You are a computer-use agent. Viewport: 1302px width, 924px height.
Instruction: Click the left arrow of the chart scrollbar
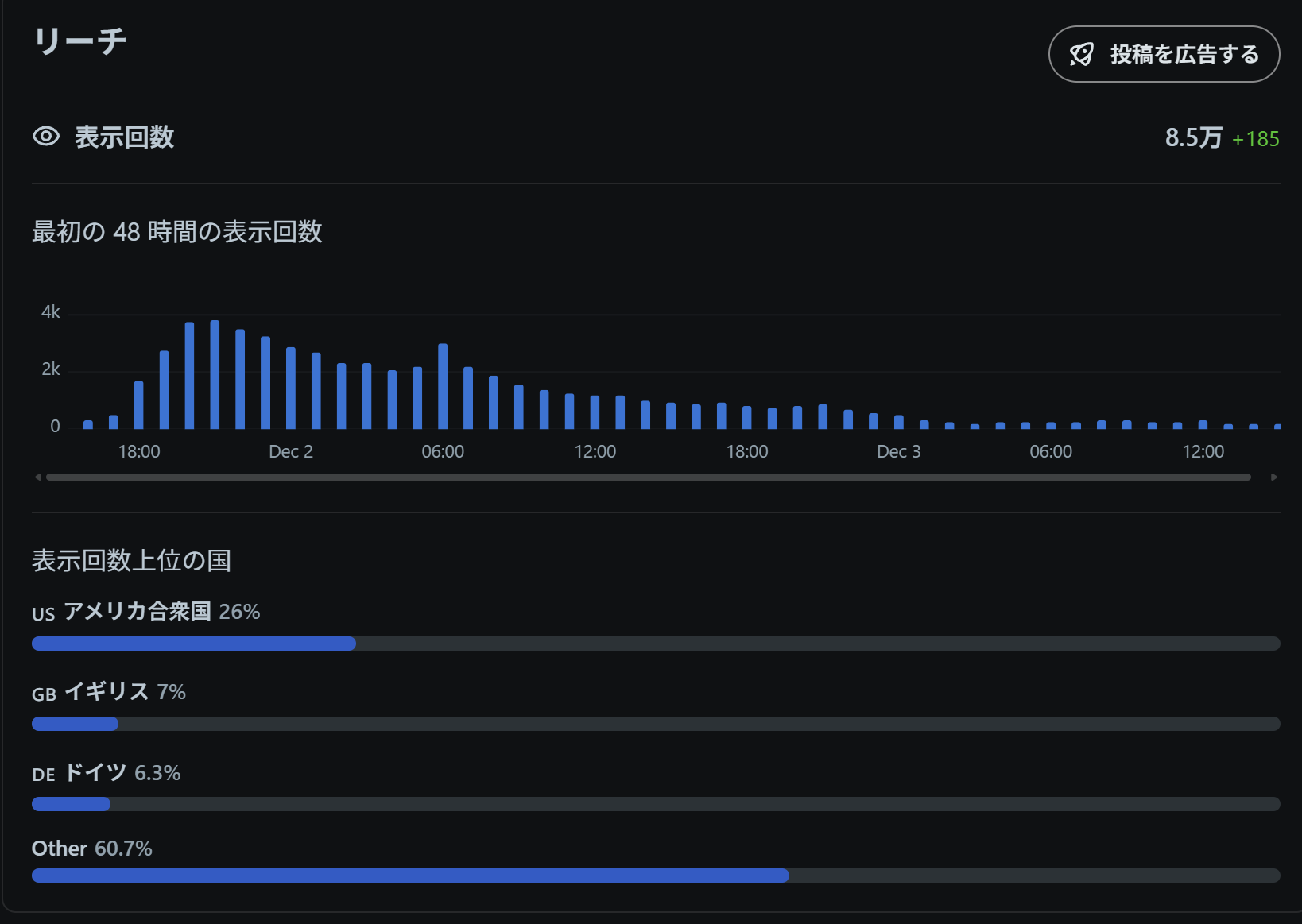coord(37,477)
